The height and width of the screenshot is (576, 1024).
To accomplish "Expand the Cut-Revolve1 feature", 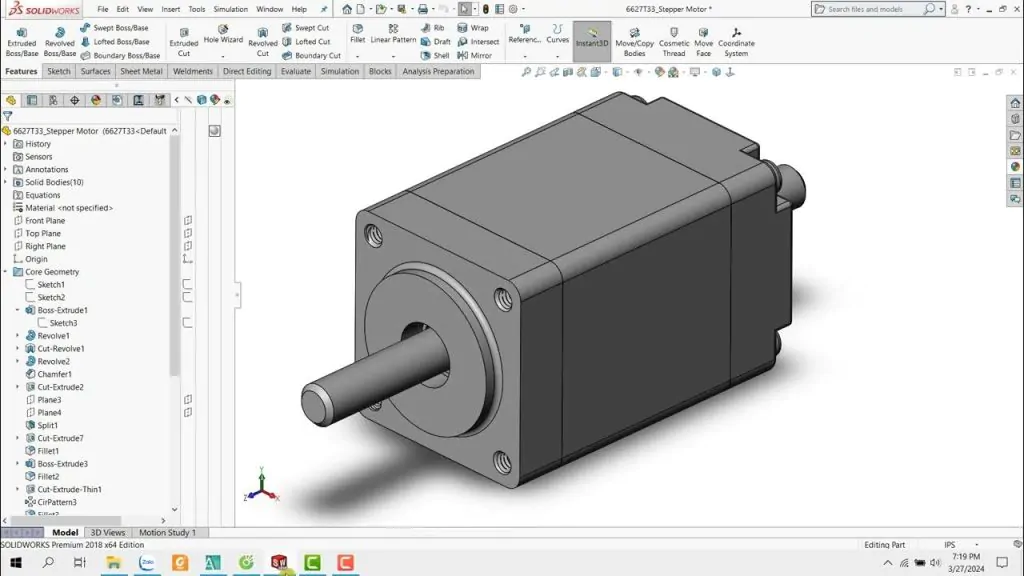I will coord(18,349).
